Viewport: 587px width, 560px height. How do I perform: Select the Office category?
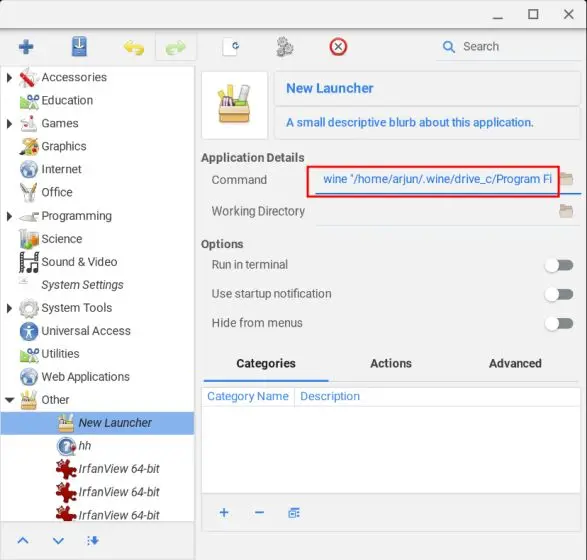57,192
